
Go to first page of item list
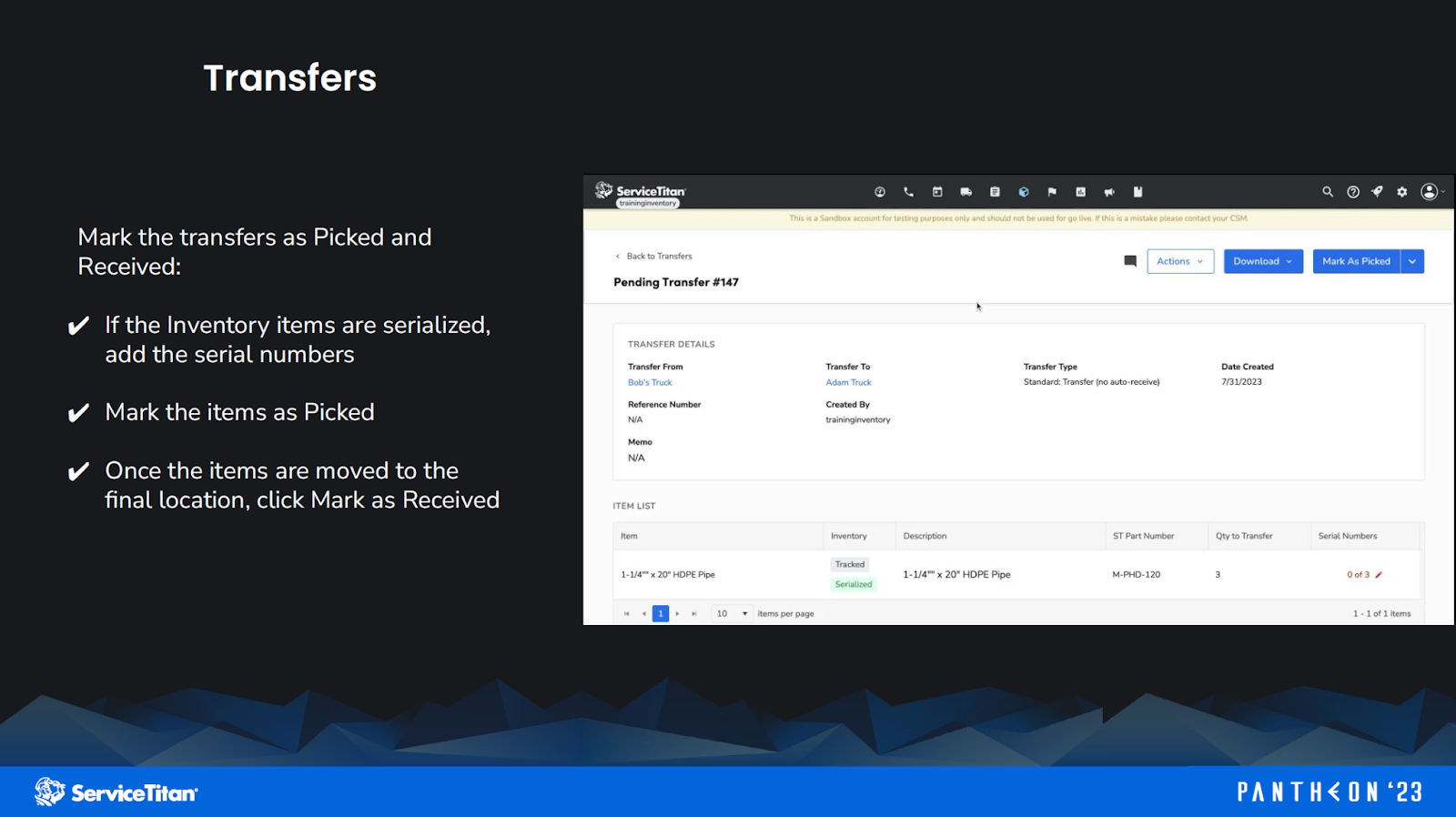coord(627,614)
